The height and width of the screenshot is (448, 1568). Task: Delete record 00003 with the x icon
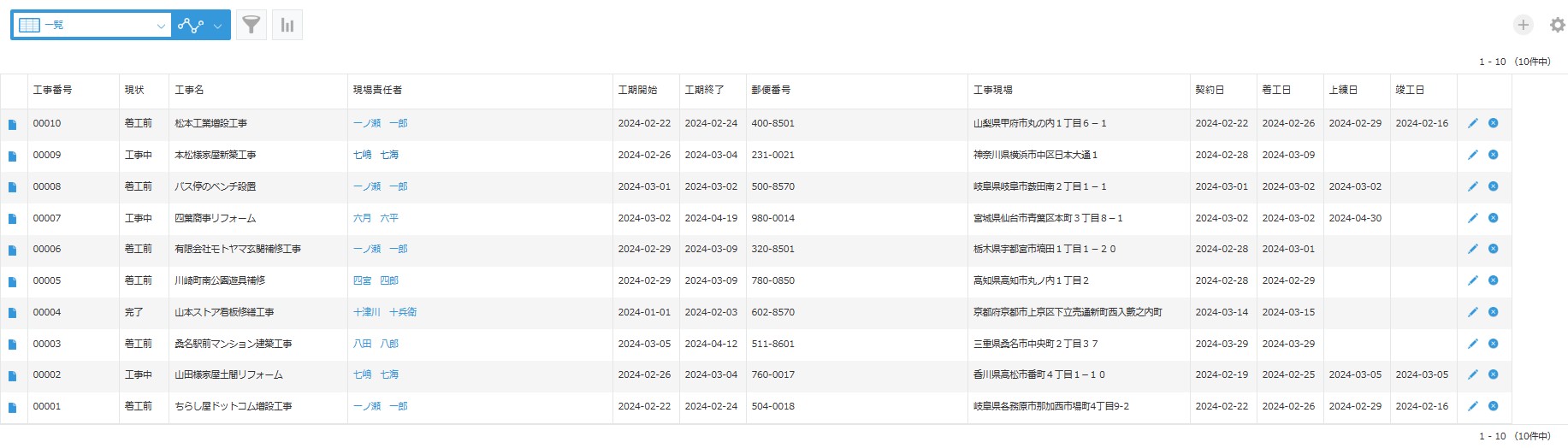point(1494,344)
